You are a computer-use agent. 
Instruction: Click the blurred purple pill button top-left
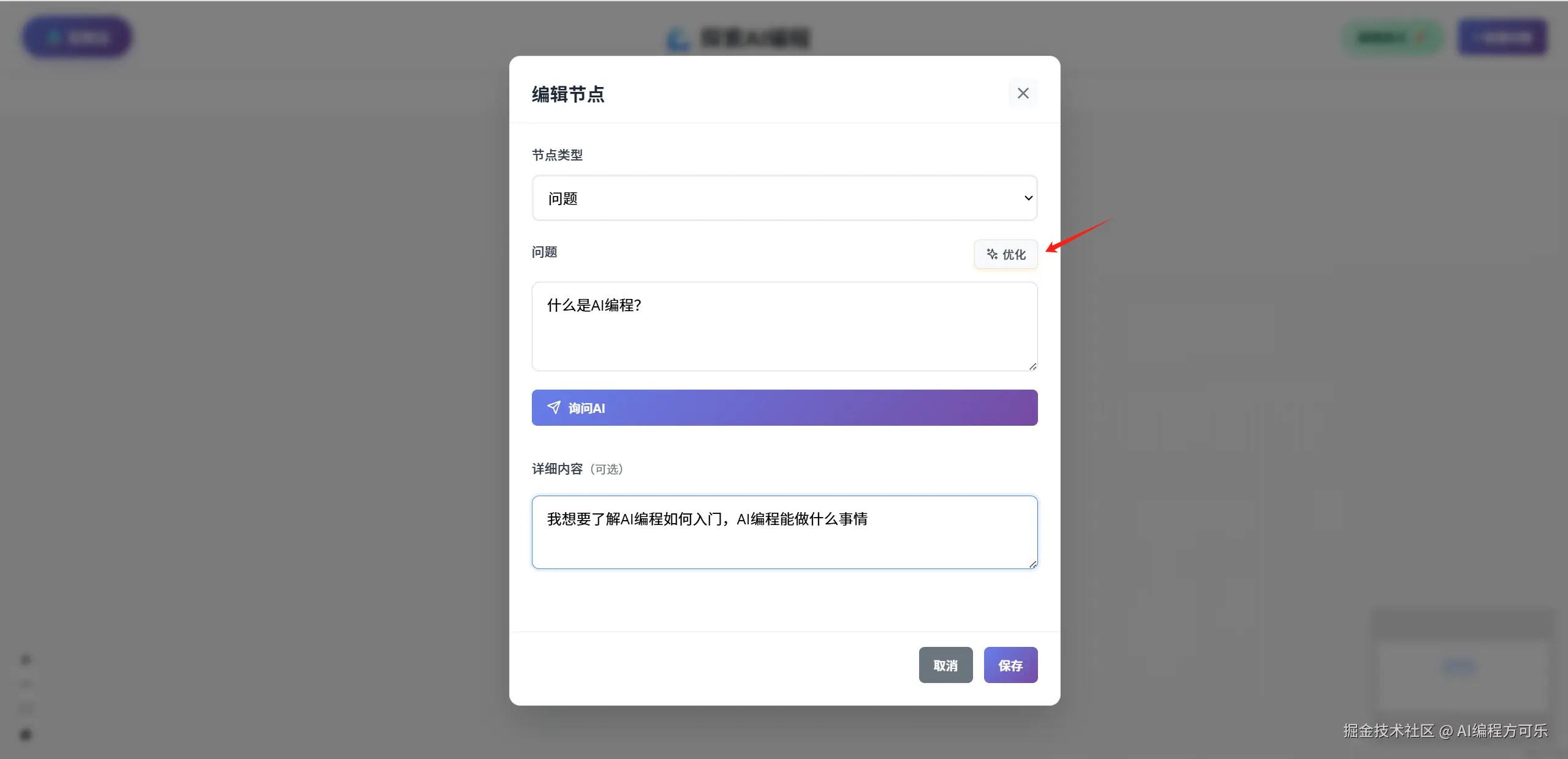(x=77, y=37)
